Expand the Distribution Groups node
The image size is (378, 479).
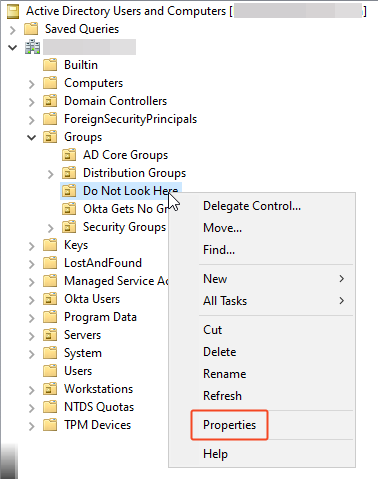51,174
